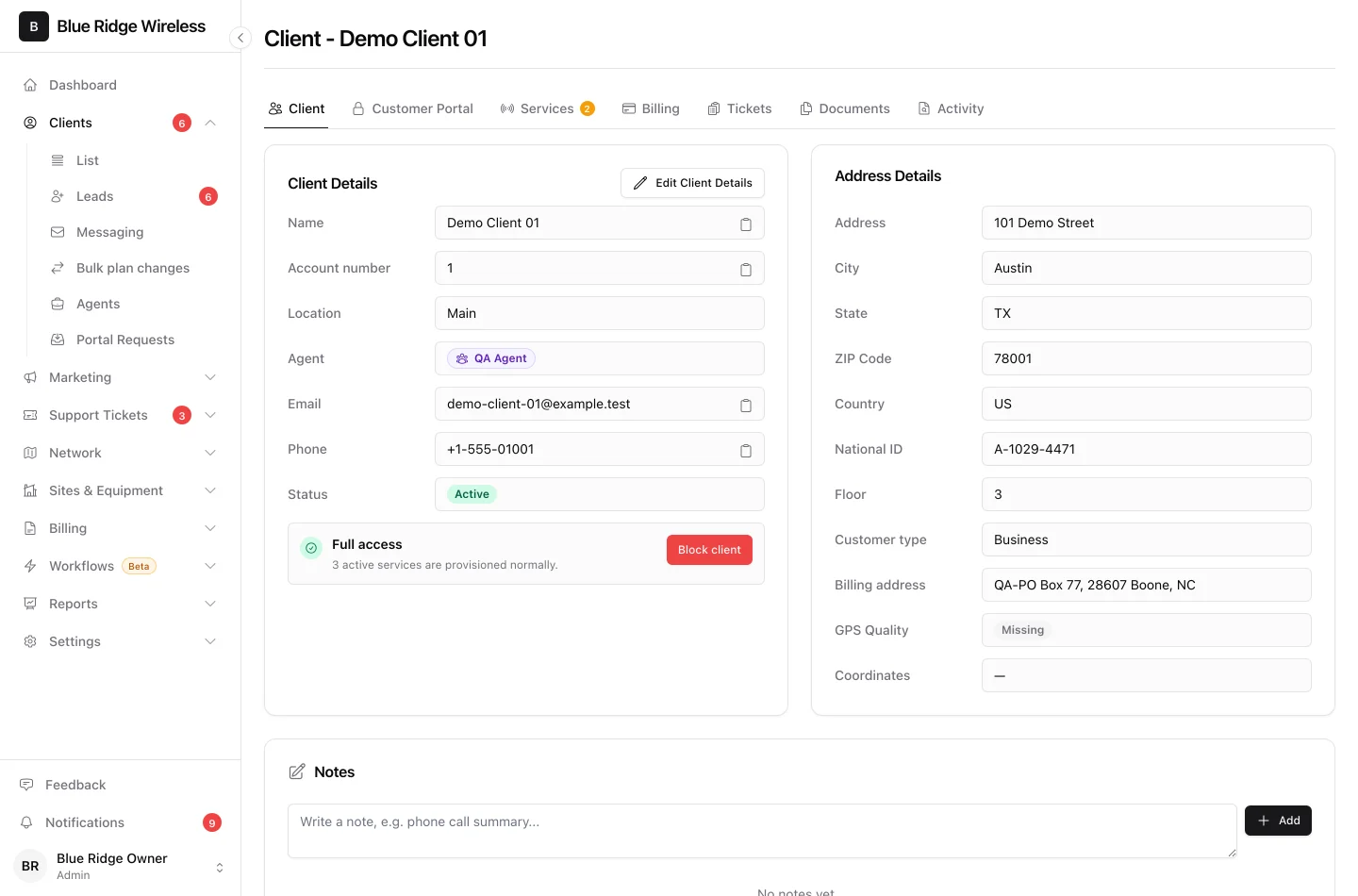Click the QA Agent tag
This screenshot has height=896, width=1358.
click(x=491, y=358)
